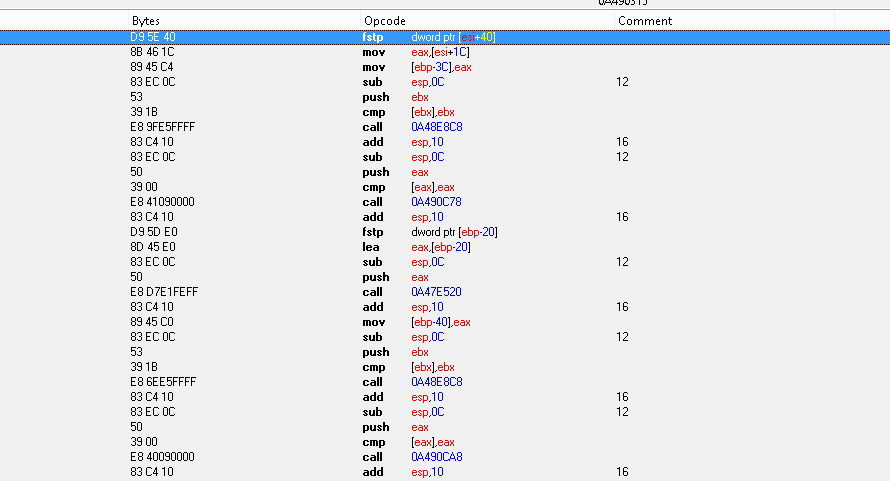Click mov mnemonic beside [ebp-40],eax
The width and height of the screenshot is (890, 481).
(x=373, y=322)
